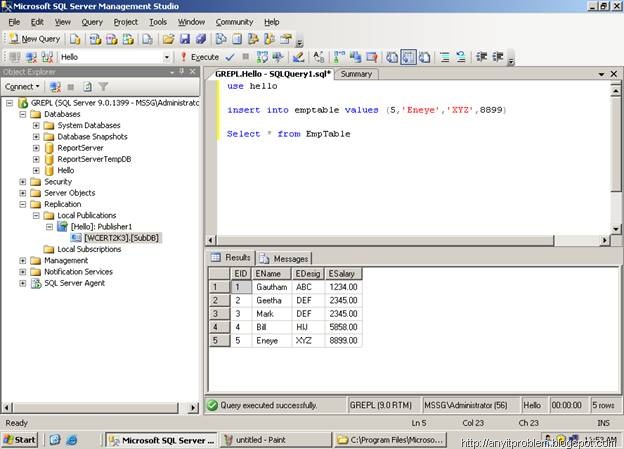
Task: Select Results to Grid output mode
Action: [x=408, y=57]
